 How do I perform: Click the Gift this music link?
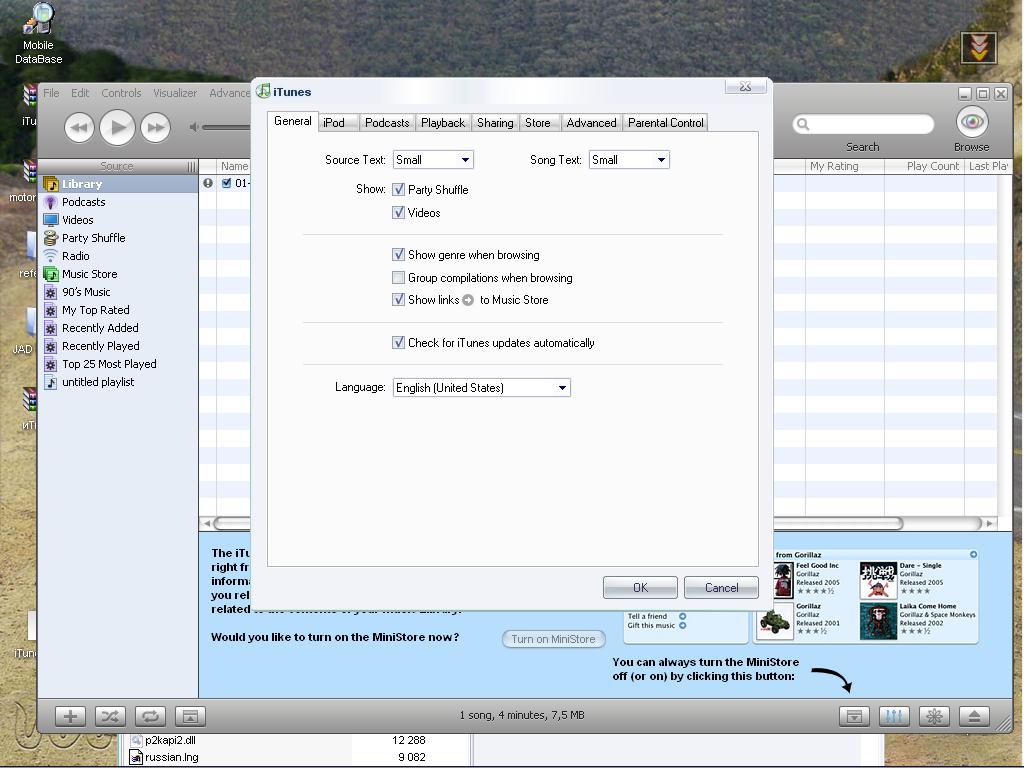coord(651,626)
